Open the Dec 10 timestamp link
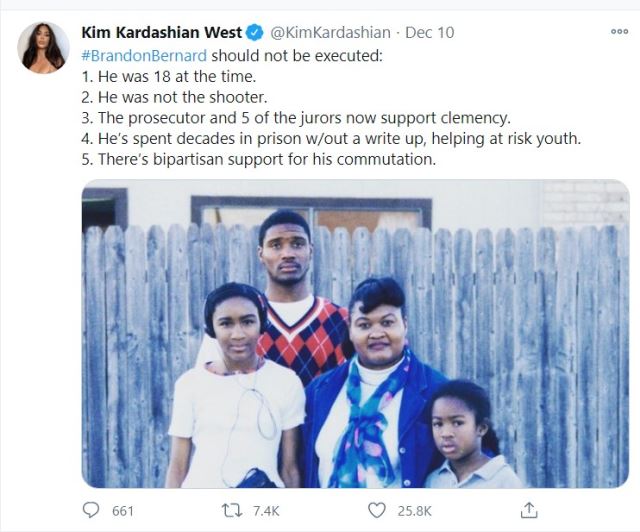The image size is (640, 532). click(x=429, y=33)
